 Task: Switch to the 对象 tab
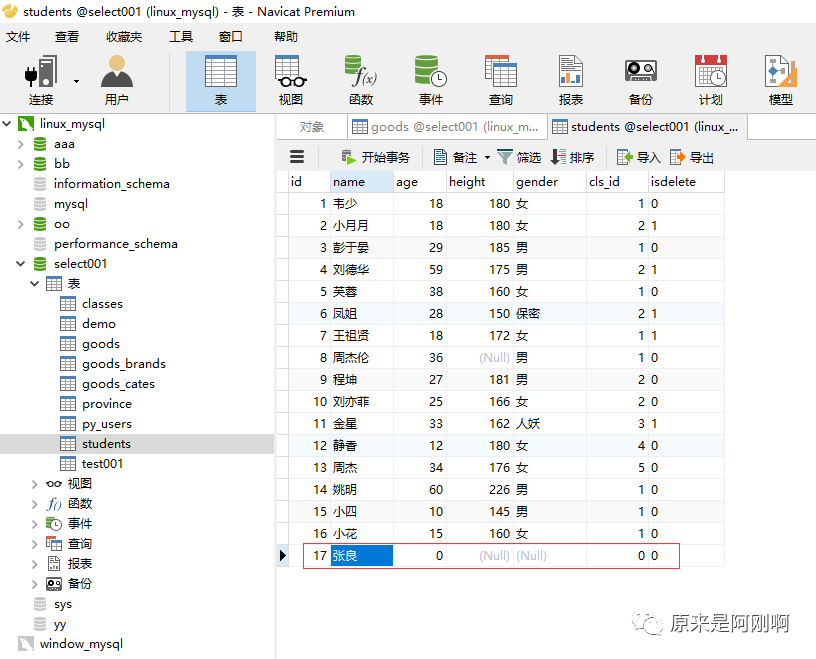coord(312,126)
